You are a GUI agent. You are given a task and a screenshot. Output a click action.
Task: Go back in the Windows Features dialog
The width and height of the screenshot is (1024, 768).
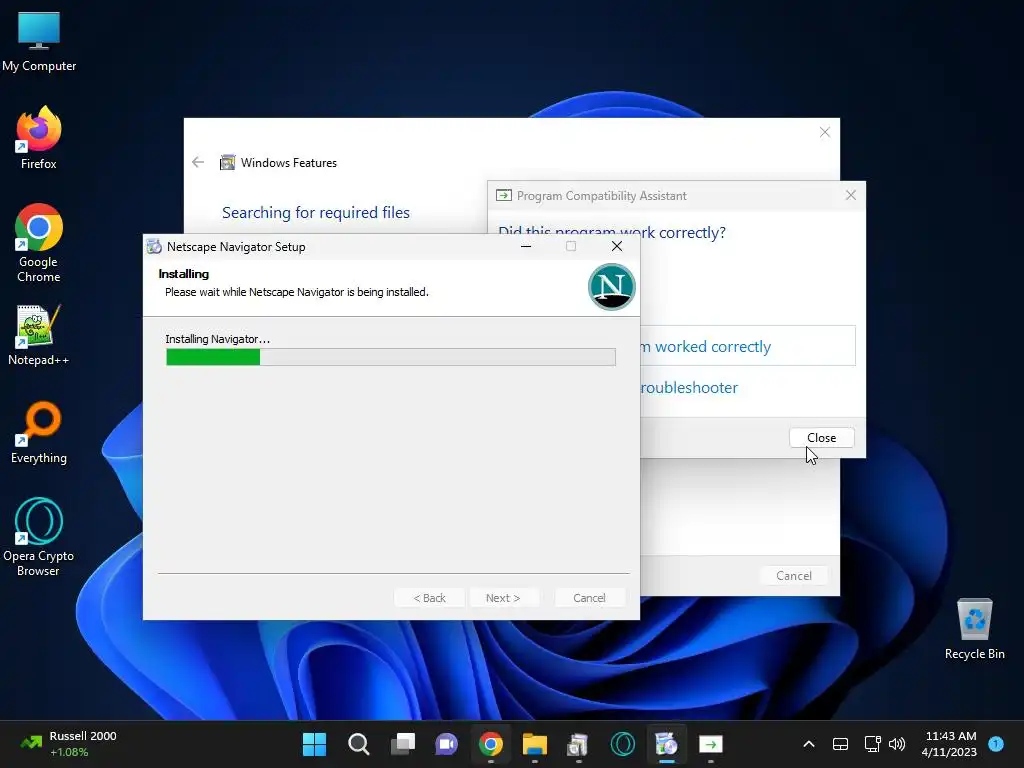tap(198, 162)
